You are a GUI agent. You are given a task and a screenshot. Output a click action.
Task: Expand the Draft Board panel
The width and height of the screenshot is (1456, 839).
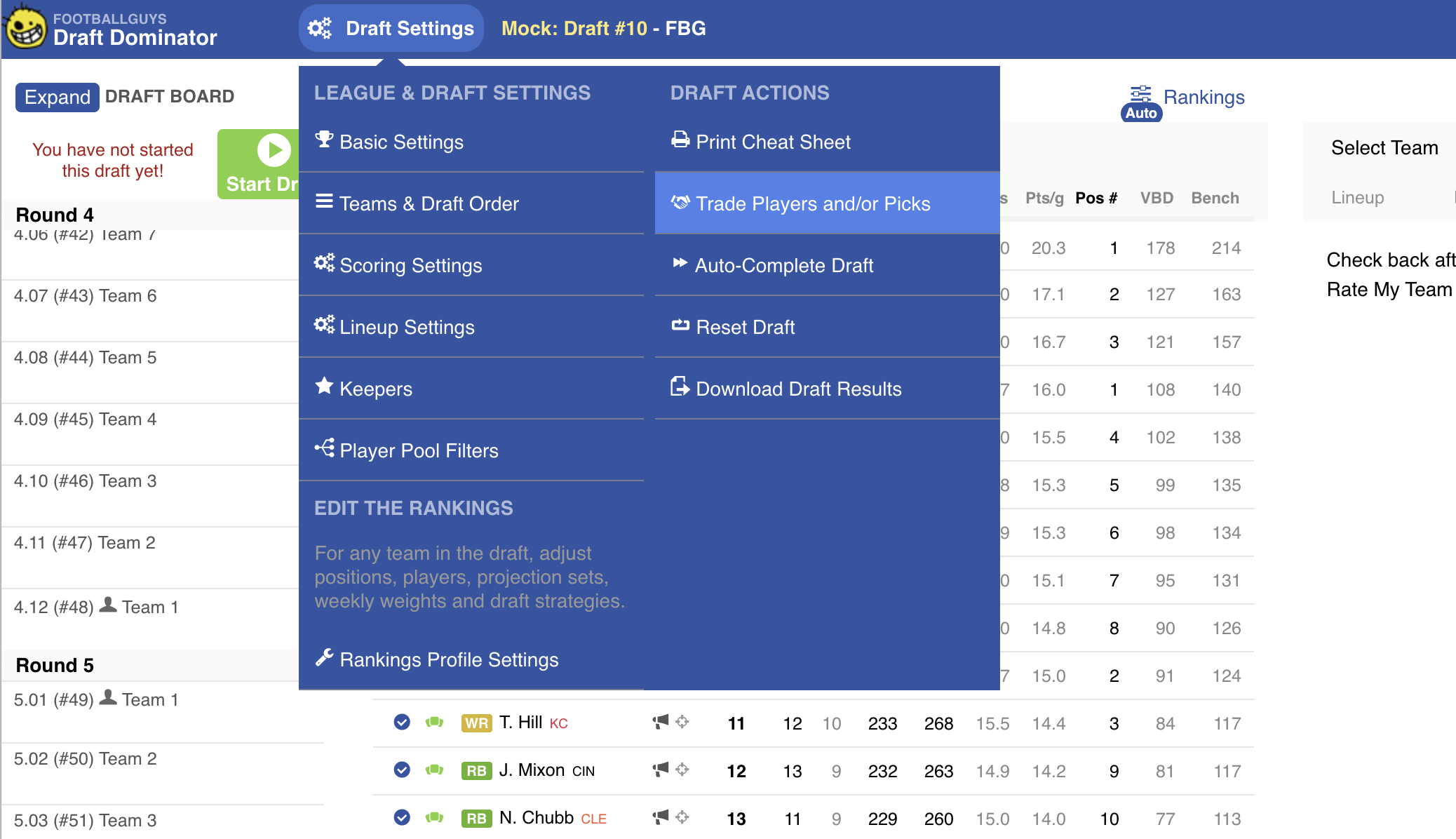(x=57, y=97)
